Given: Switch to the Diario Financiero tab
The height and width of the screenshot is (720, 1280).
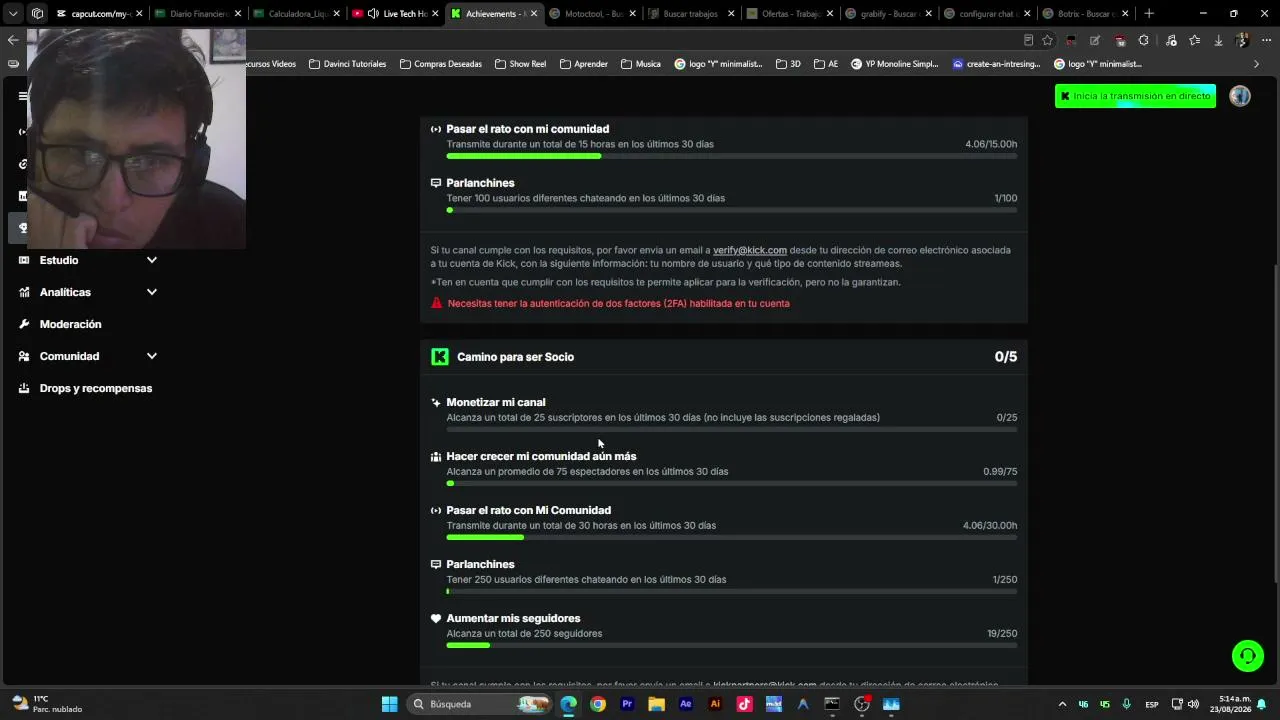Looking at the screenshot, I should [x=198, y=14].
